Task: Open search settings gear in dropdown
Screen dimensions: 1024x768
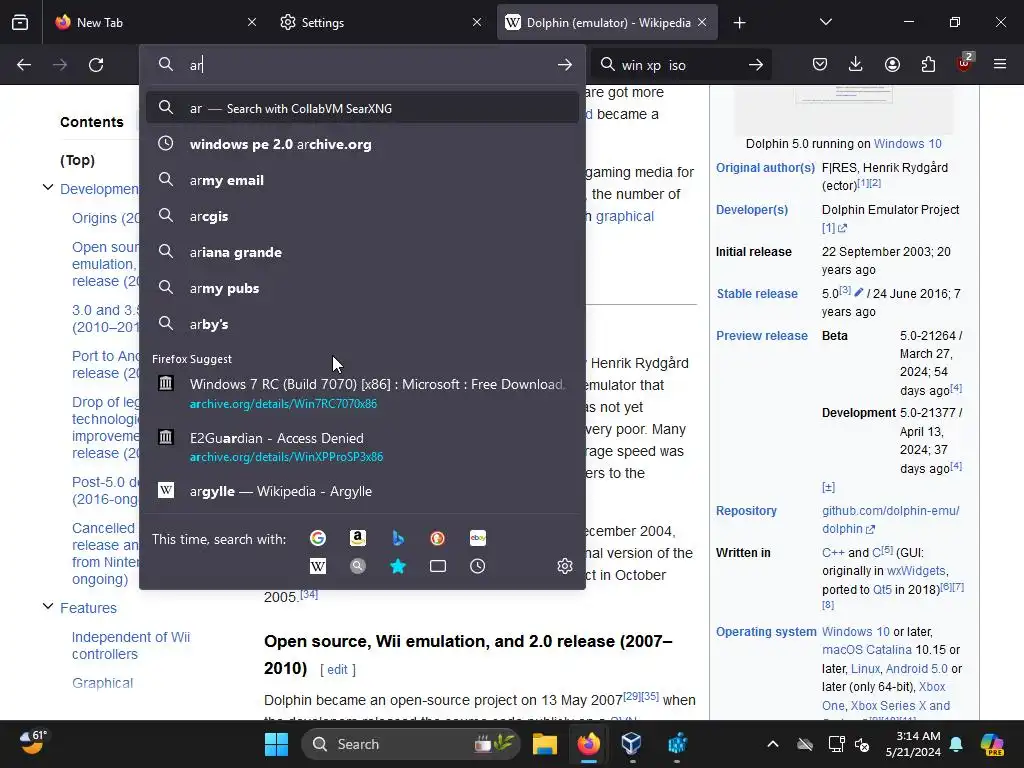Action: (x=565, y=566)
